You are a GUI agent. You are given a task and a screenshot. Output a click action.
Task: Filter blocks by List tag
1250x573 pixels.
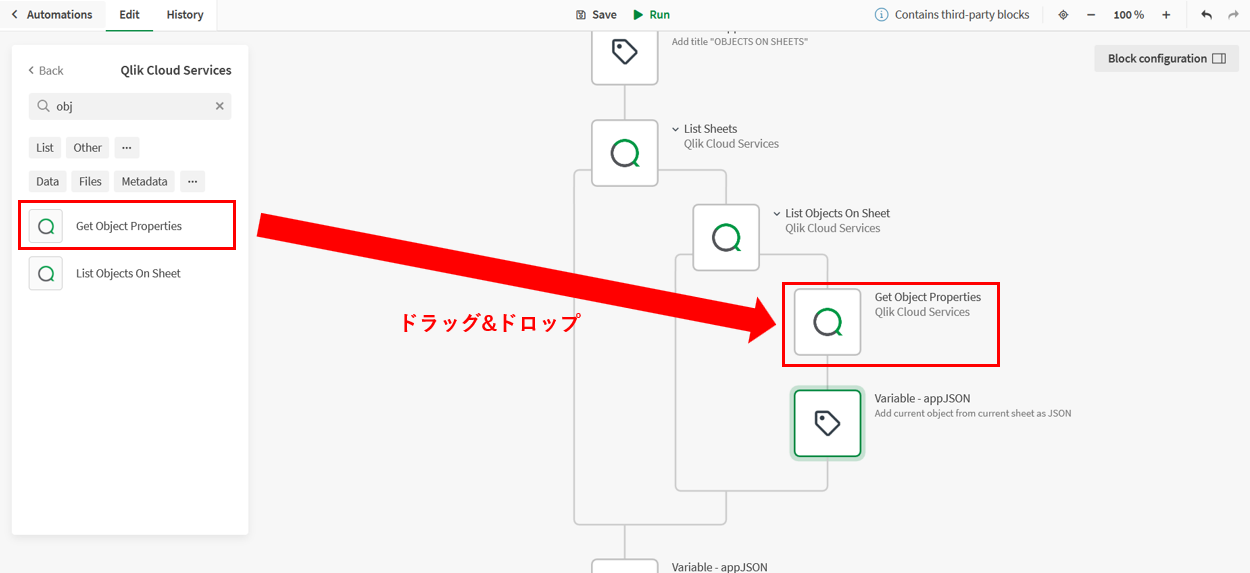point(45,147)
